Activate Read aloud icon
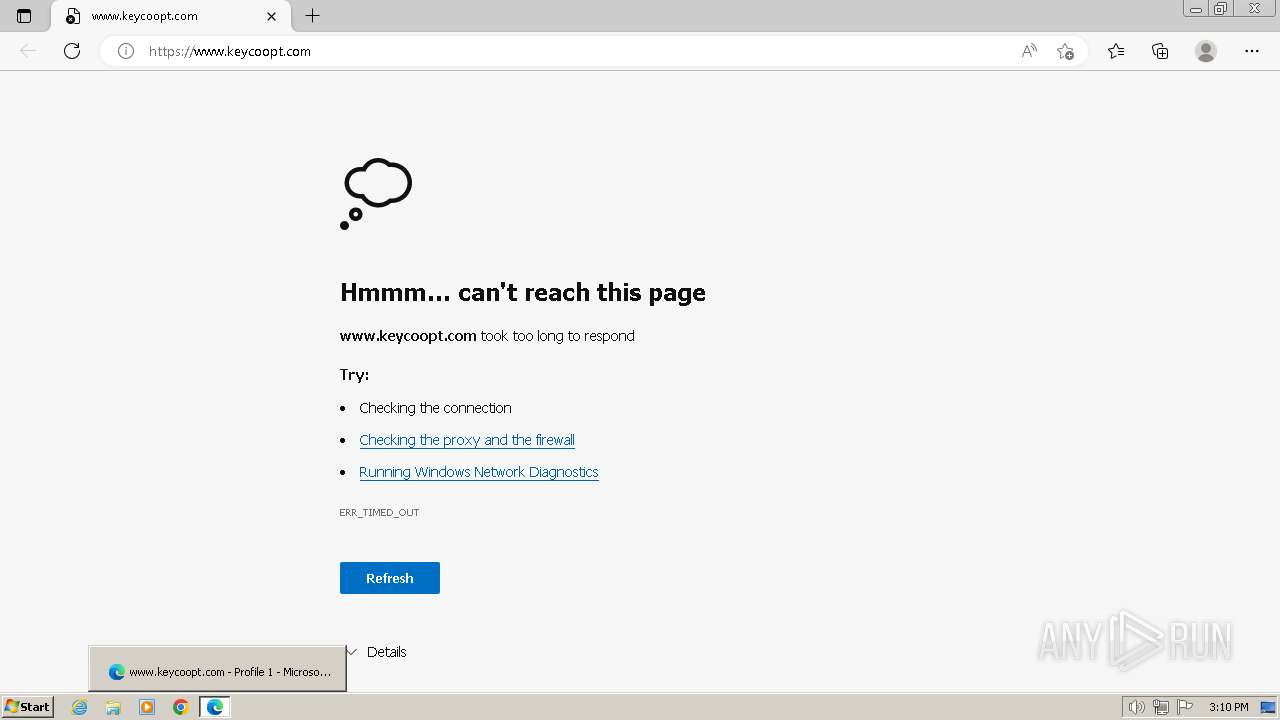The image size is (1280, 720). pos(1029,51)
